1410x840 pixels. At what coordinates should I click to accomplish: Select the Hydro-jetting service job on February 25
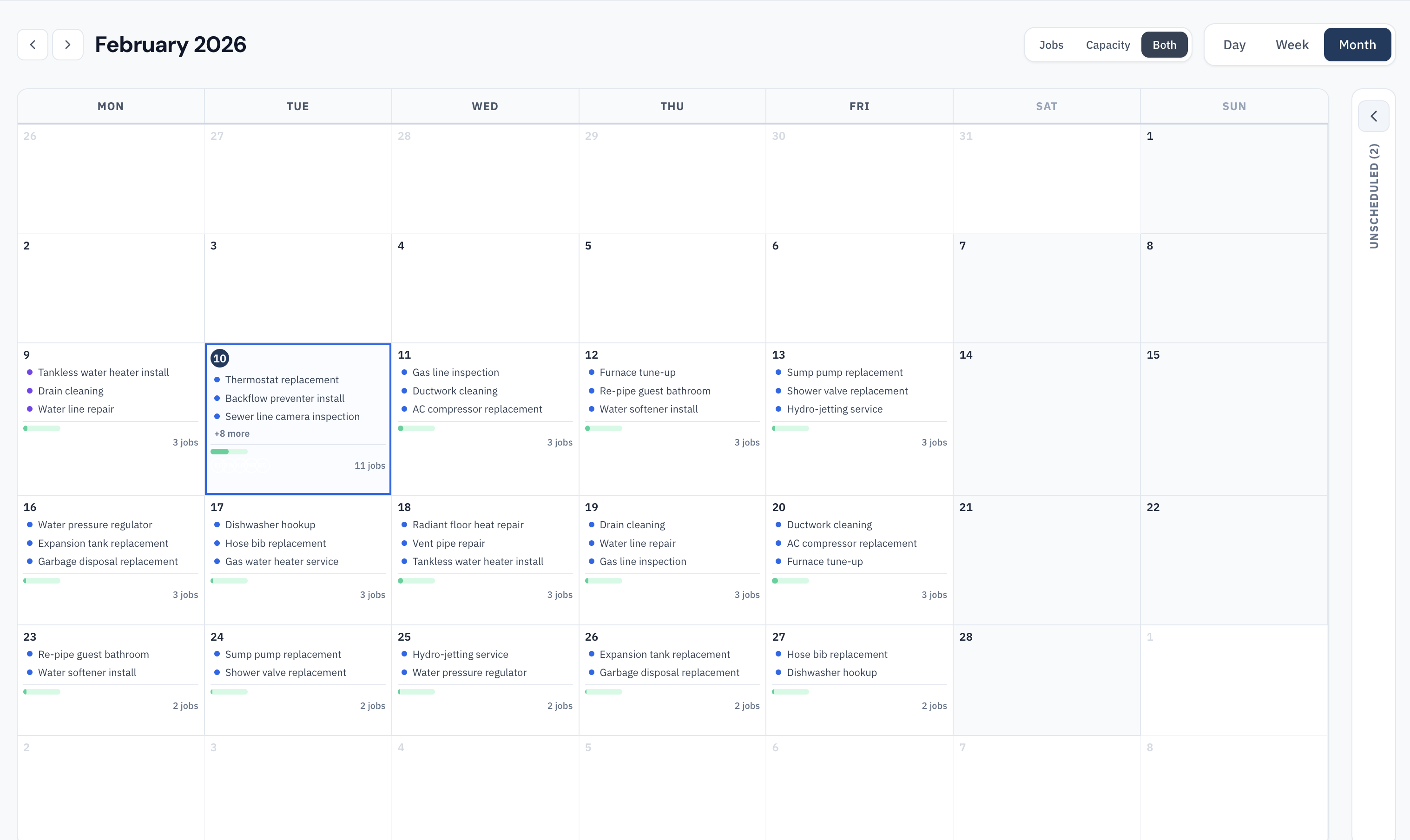point(460,654)
